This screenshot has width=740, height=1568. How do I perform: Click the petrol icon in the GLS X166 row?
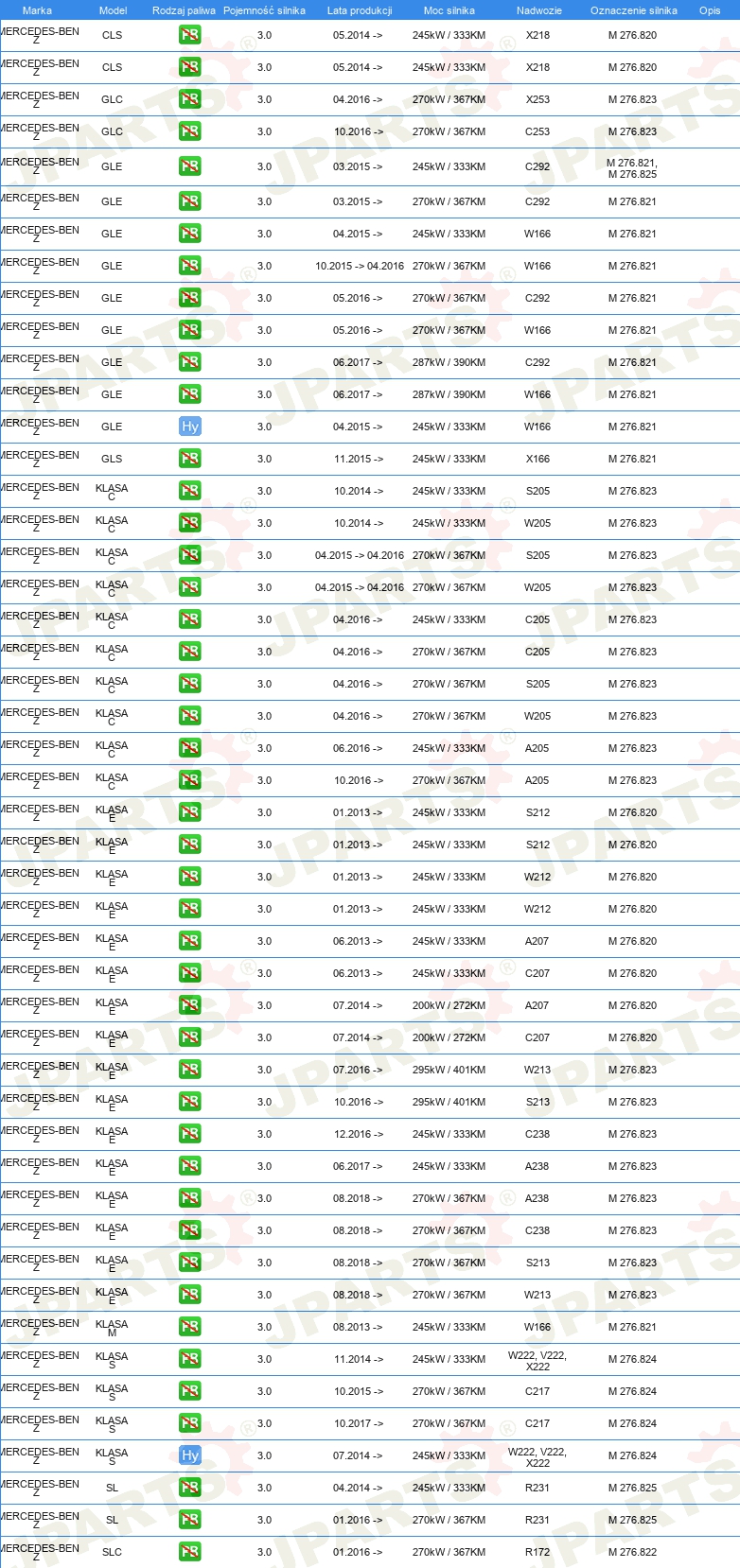coord(190,459)
